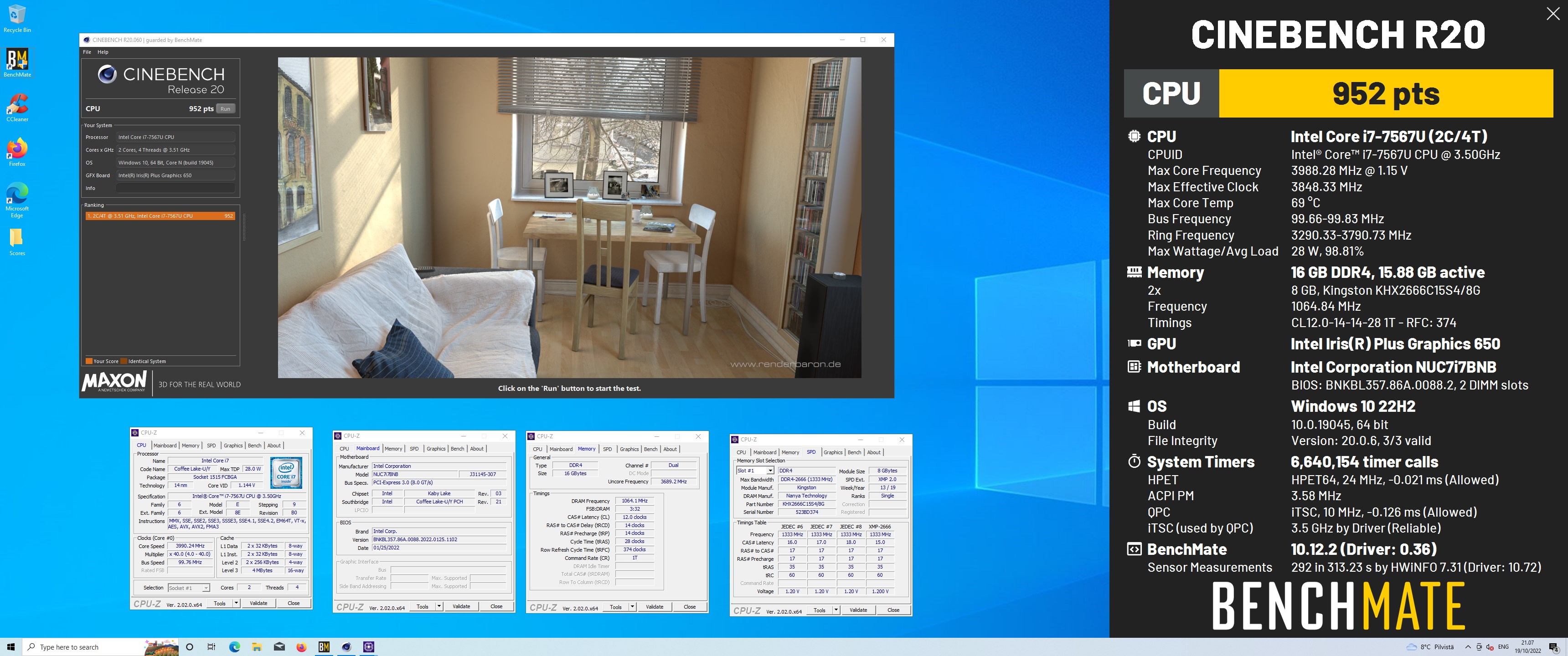Viewport: 1568px width, 656px height.
Task: Click the taskbar clock showing 21.07
Action: coord(1528,647)
